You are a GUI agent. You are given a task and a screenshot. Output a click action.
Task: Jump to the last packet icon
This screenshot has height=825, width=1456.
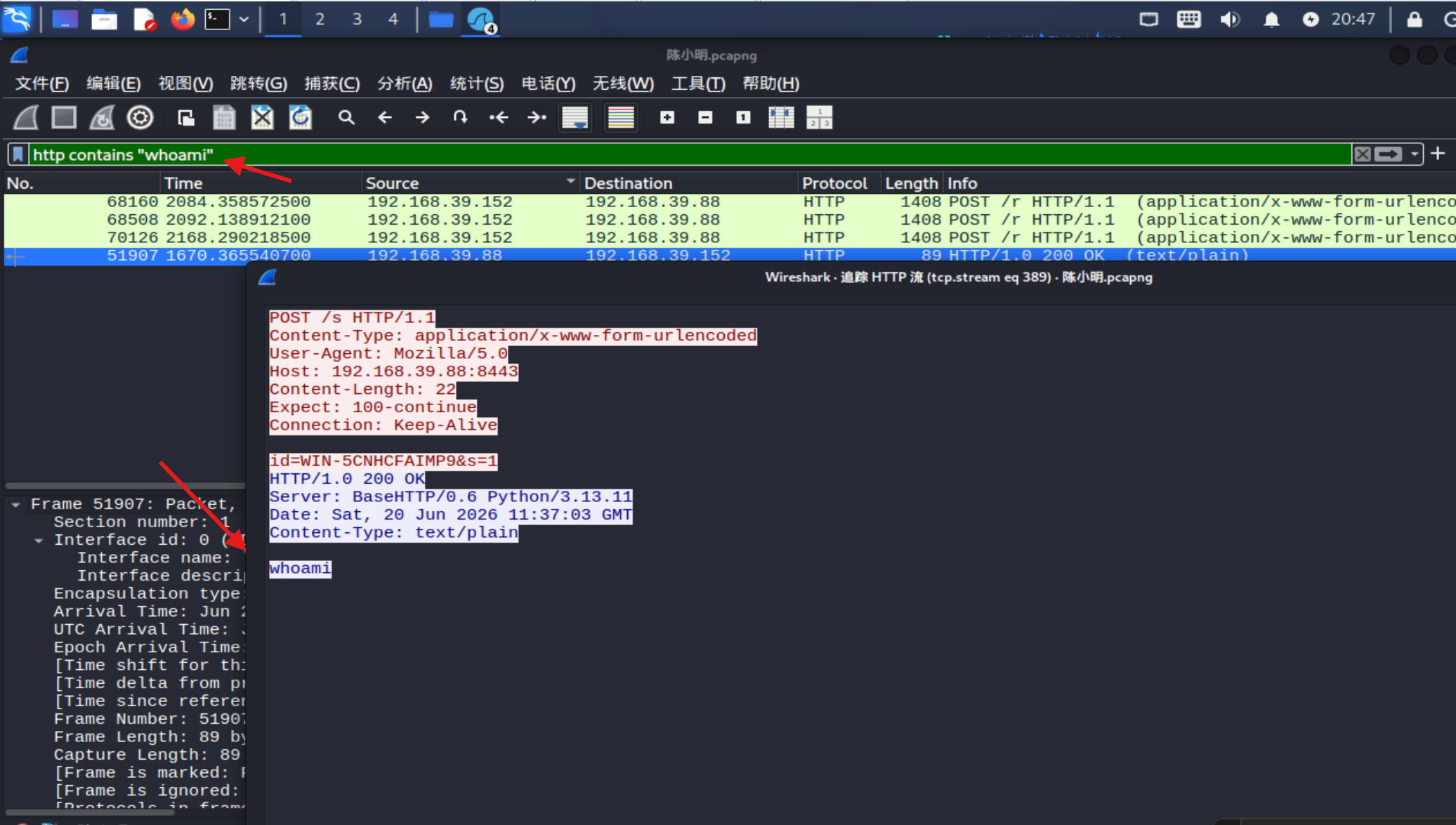[536, 117]
